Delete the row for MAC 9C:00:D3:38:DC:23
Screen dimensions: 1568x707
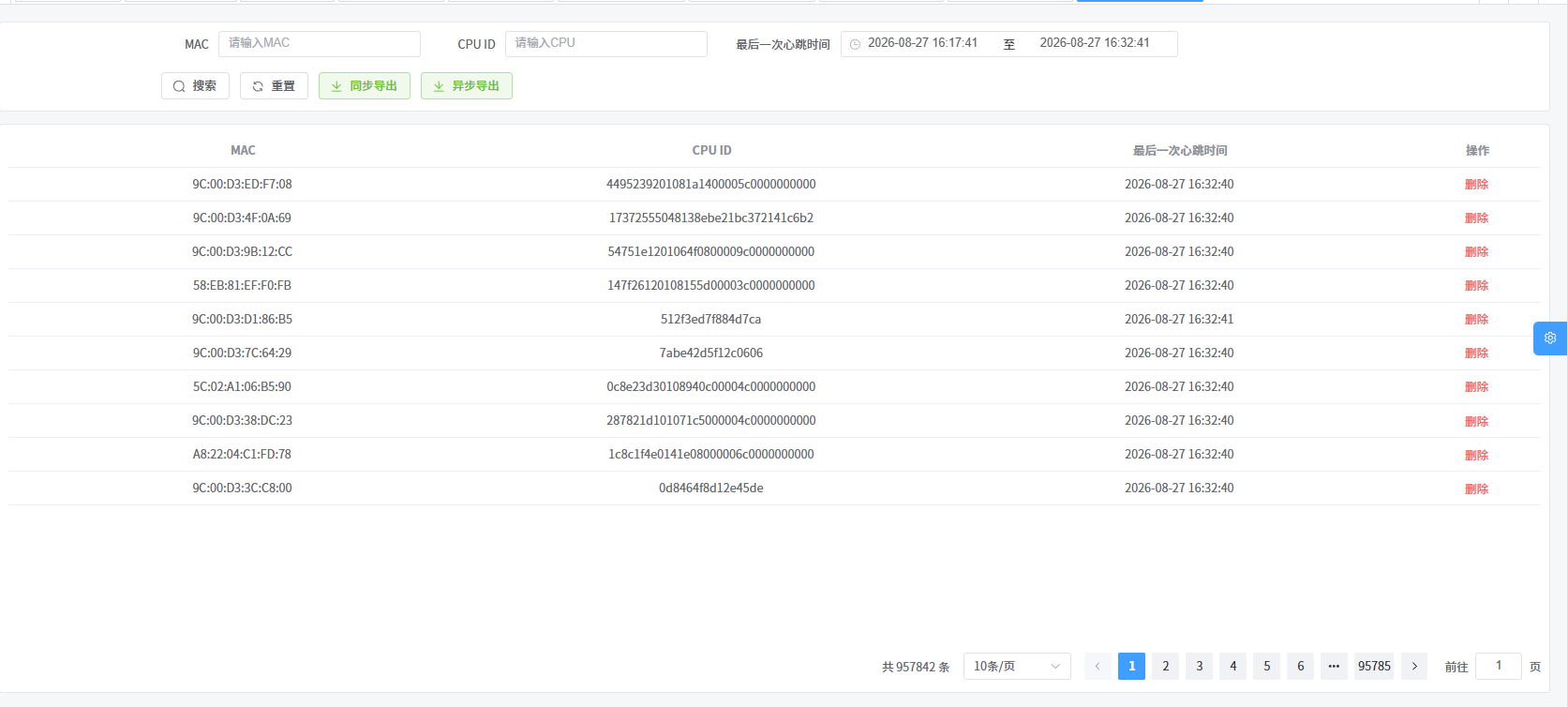[x=1477, y=421]
